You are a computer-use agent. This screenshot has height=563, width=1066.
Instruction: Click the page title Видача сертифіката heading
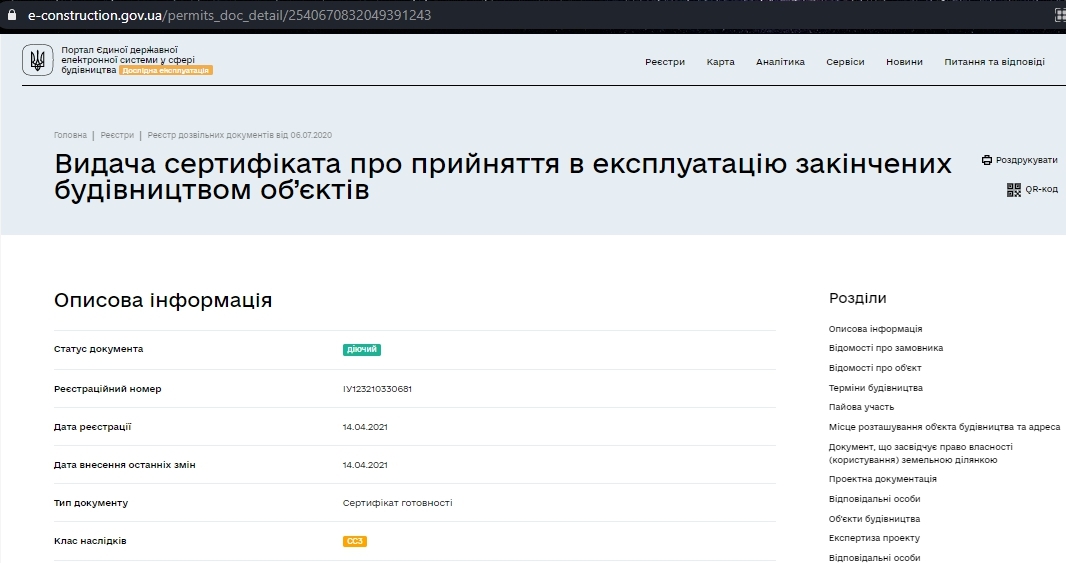pos(502,176)
